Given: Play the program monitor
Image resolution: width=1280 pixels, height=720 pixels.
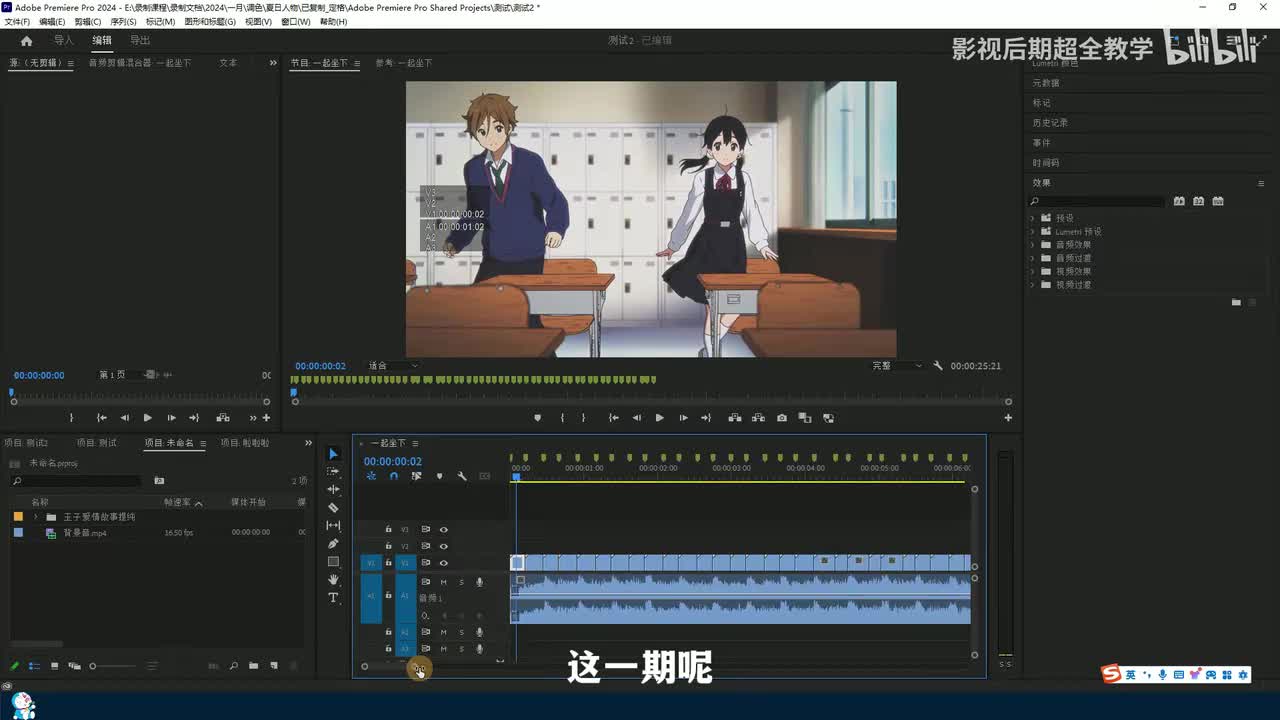Looking at the screenshot, I should tap(659, 418).
